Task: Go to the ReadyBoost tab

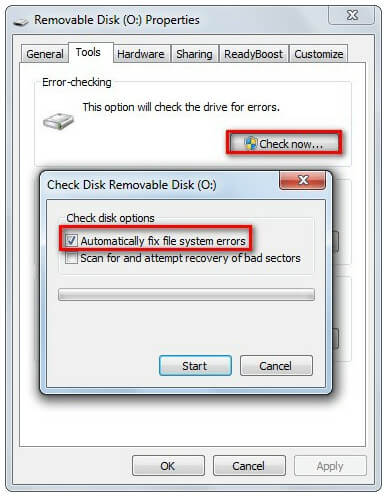Action: click(x=253, y=54)
